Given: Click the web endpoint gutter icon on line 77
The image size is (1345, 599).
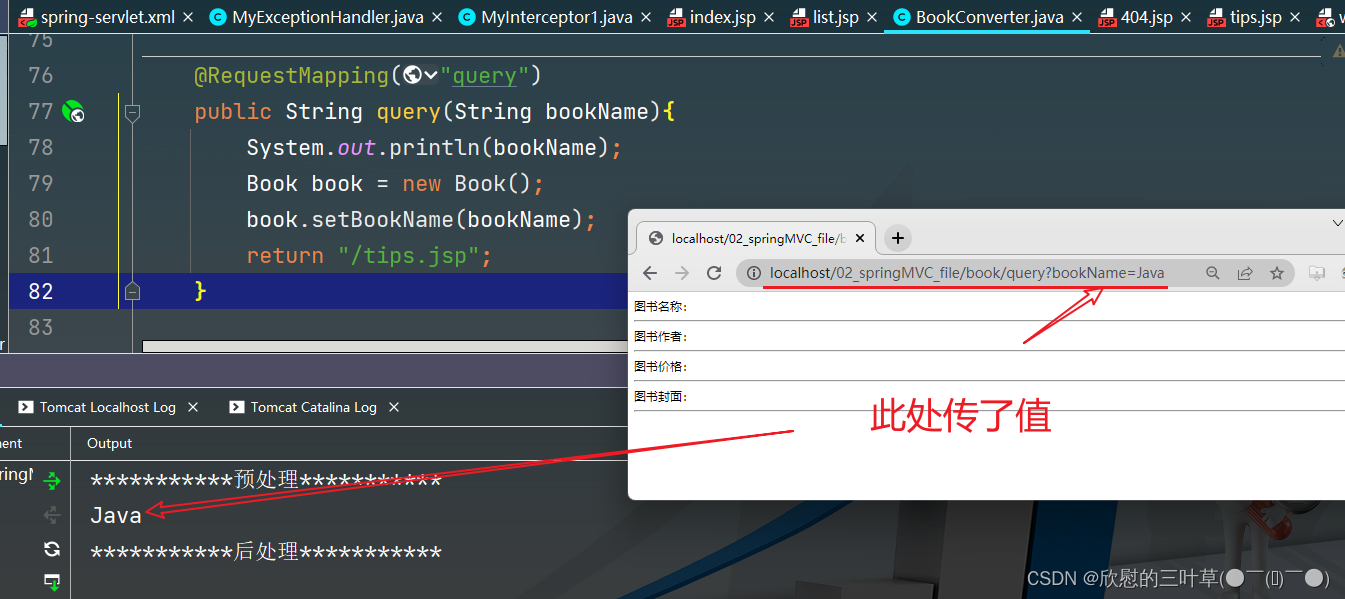Looking at the screenshot, I should [73, 112].
